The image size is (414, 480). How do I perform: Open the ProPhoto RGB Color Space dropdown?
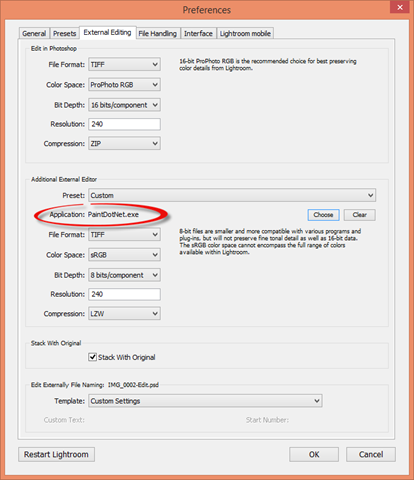pos(124,85)
